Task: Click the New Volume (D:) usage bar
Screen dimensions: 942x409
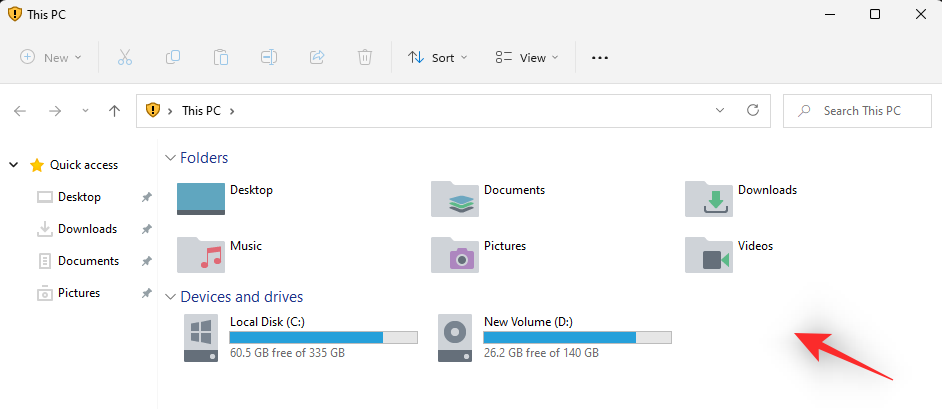Action: point(577,338)
